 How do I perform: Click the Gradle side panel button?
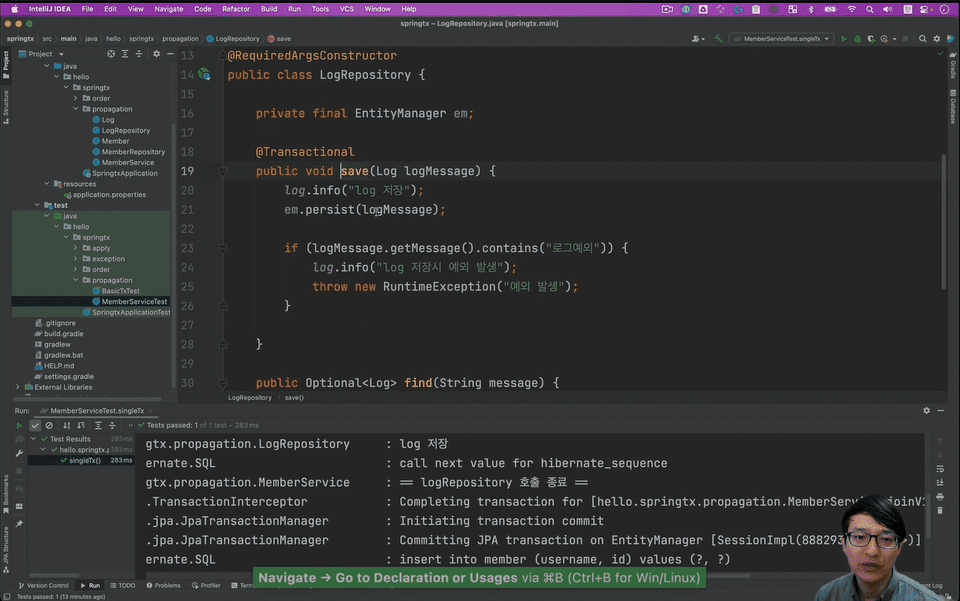pyautogui.click(x=953, y=68)
